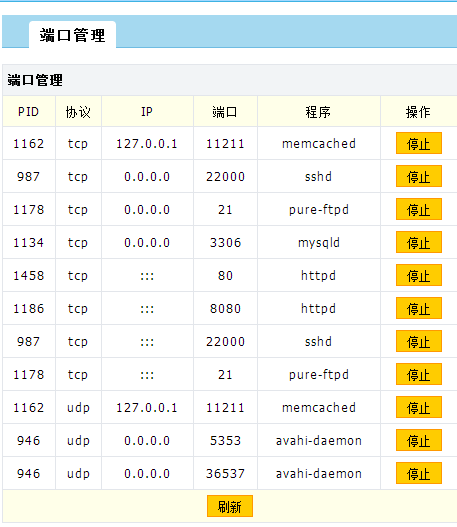This screenshot has height=527, width=457.
Task: Stop sshd on ::: port 22000
Action: pyautogui.click(x=419, y=341)
